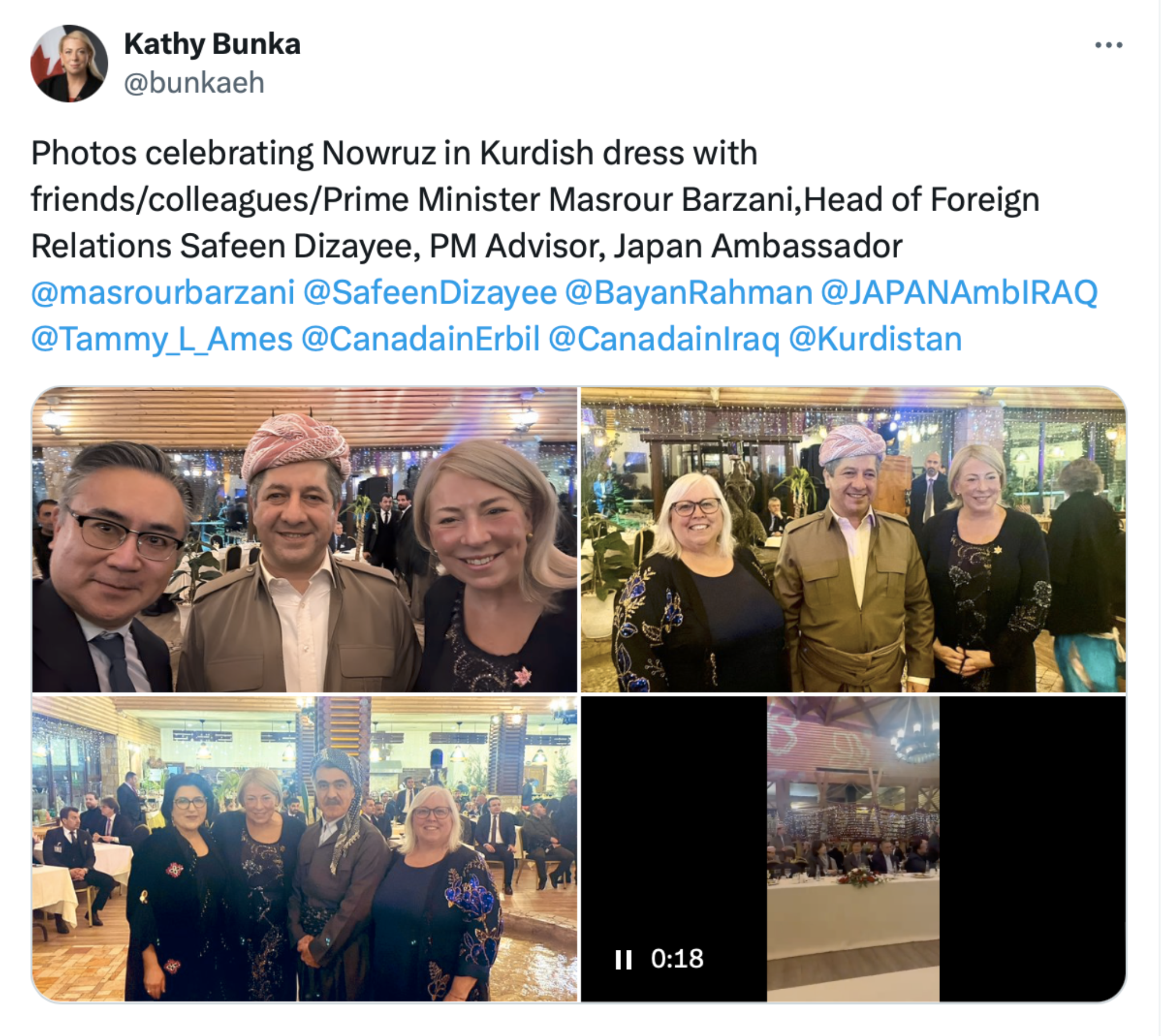View the top-right group photo
Image resolution: width=1162 pixels, height=1036 pixels.
click(853, 540)
